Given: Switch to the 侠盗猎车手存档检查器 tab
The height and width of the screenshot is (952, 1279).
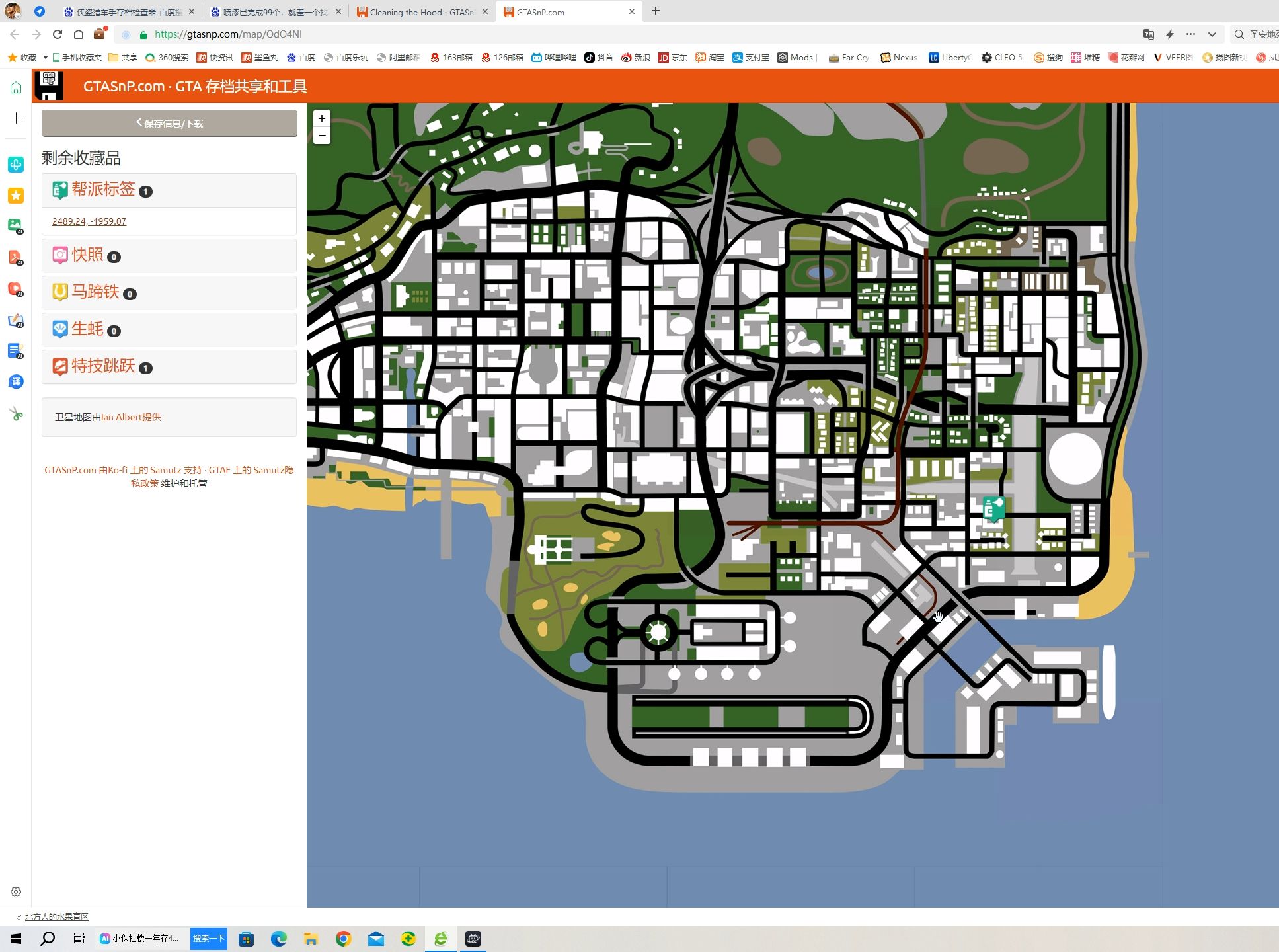Looking at the screenshot, I should [x=129, y=12].
